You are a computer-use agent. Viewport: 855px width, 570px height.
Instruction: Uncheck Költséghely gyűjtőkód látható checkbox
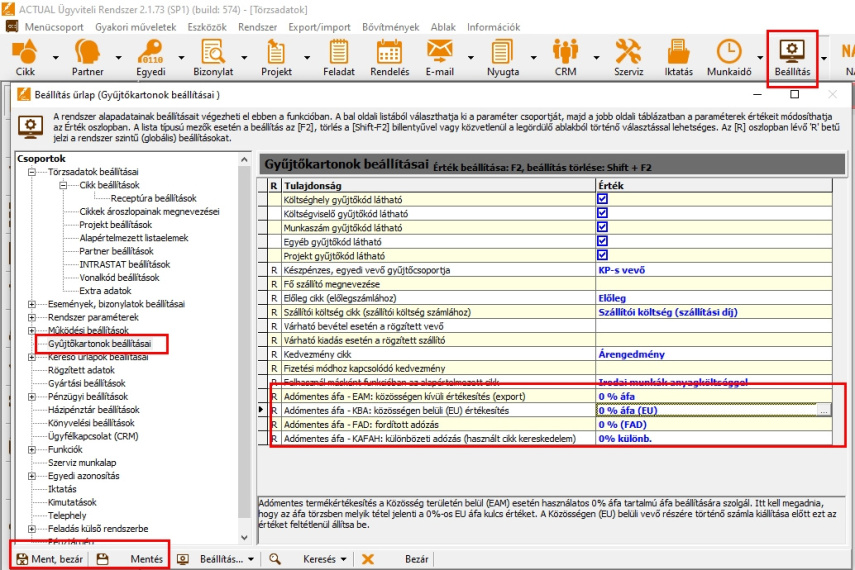(602, 199)
